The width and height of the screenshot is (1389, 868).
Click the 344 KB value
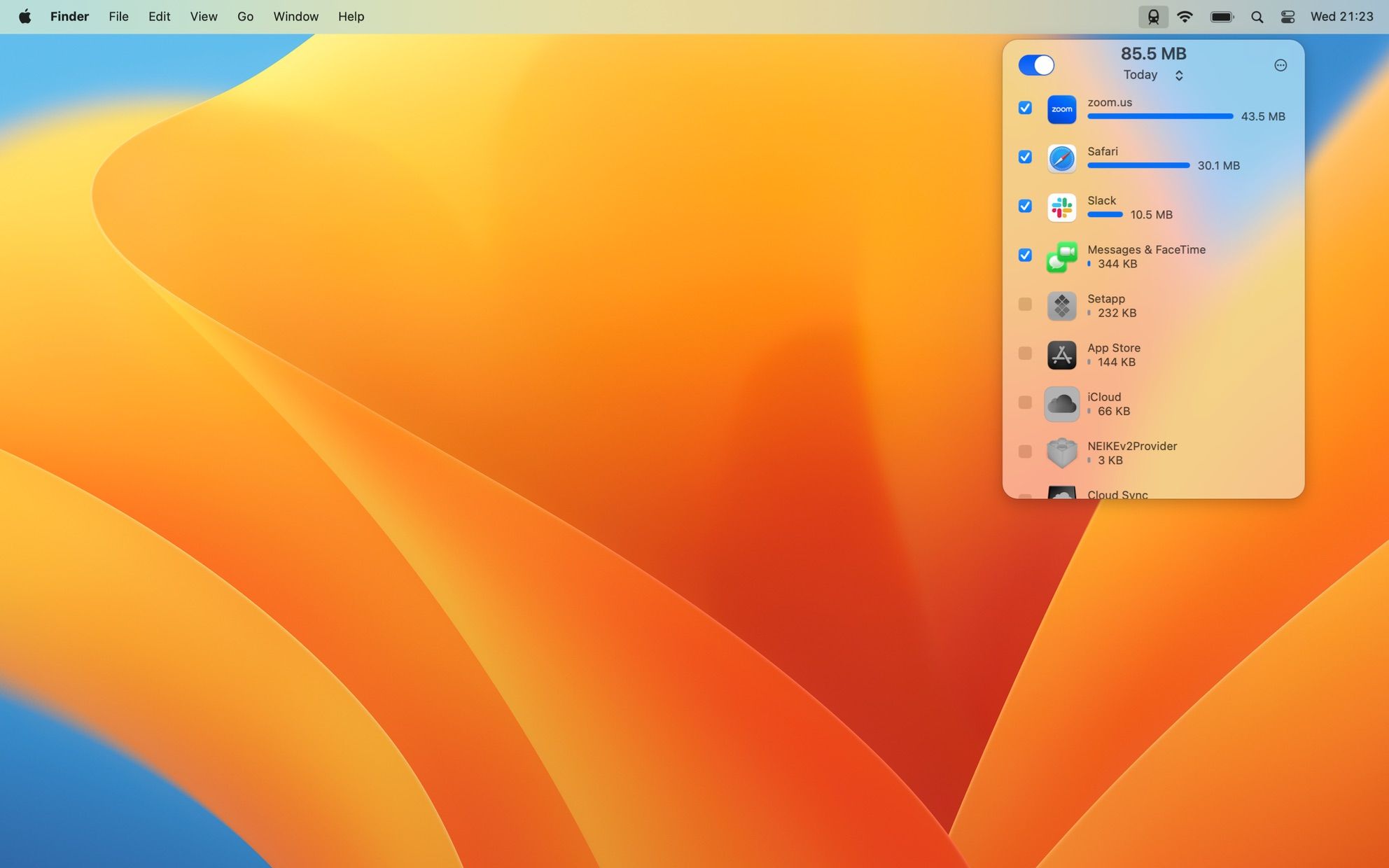[x=1117, y=264]
